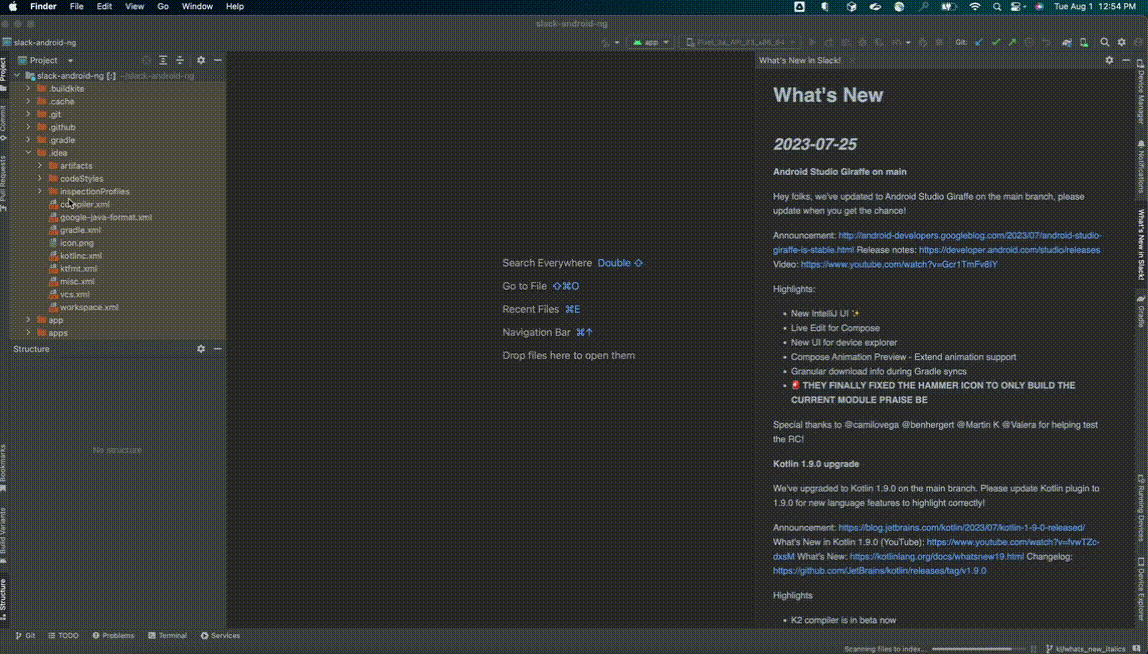Image resolution: width=1148 pixels, height=654 pixels.
Task: Click Git update project arrow icon
Action: (x=980, y=42)
